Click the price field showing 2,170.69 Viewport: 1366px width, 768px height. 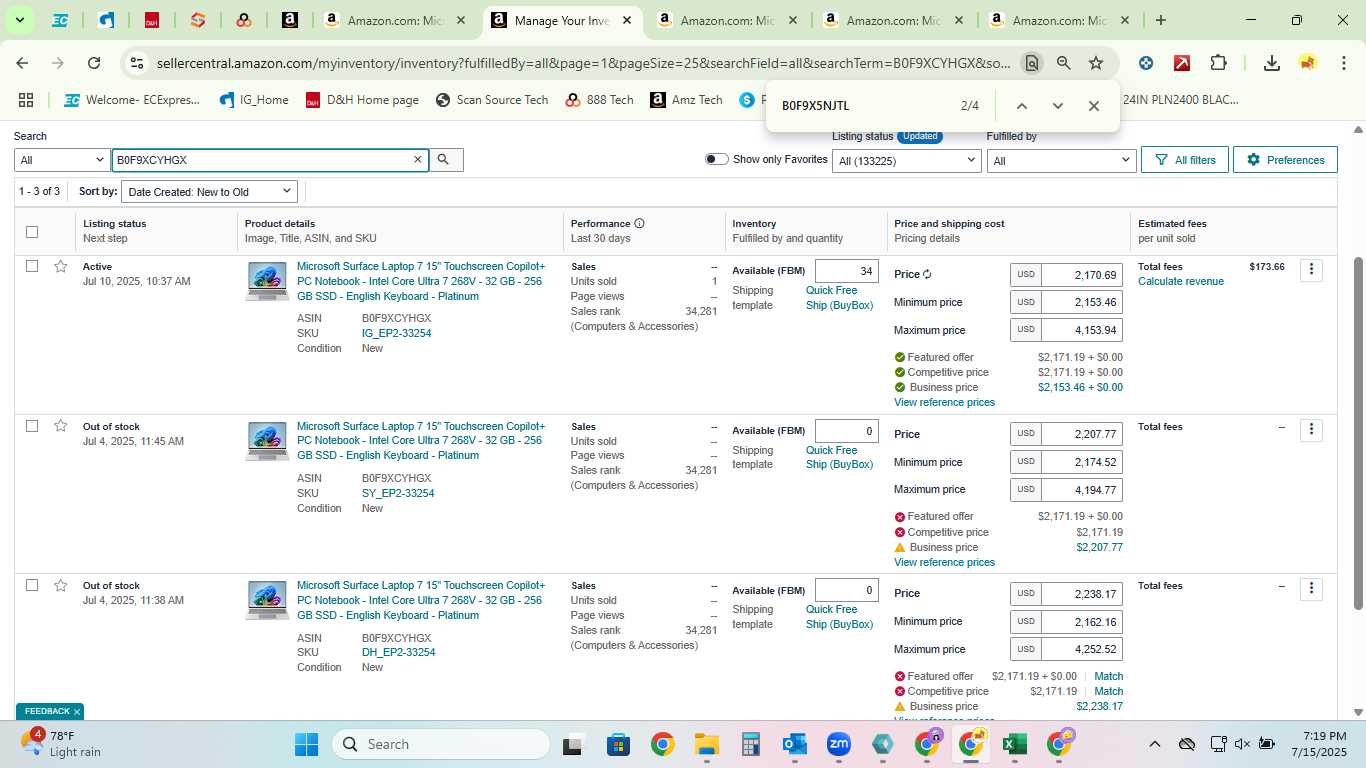click(x=1082, y=275)
